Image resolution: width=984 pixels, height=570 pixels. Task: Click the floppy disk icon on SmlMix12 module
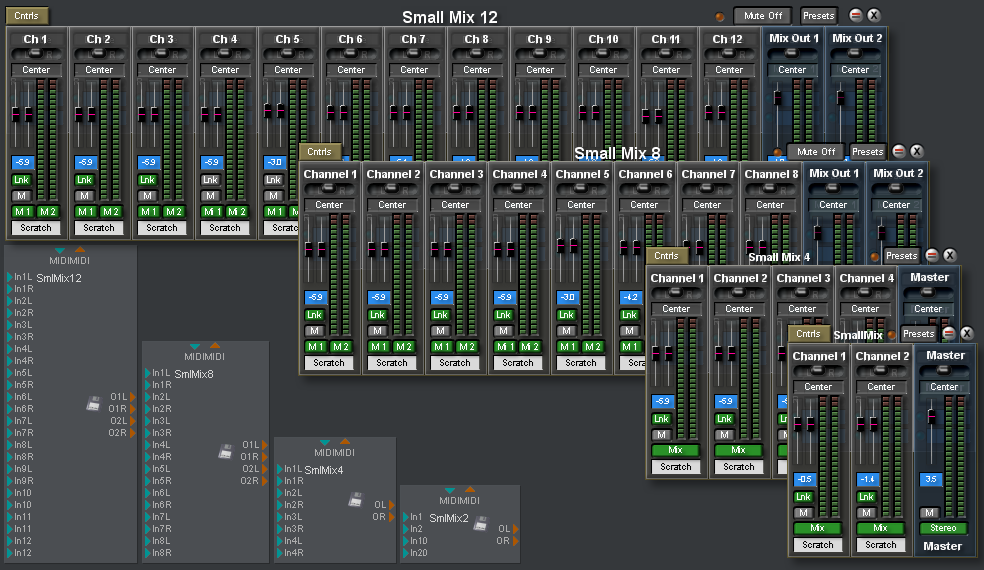(93, 403)
